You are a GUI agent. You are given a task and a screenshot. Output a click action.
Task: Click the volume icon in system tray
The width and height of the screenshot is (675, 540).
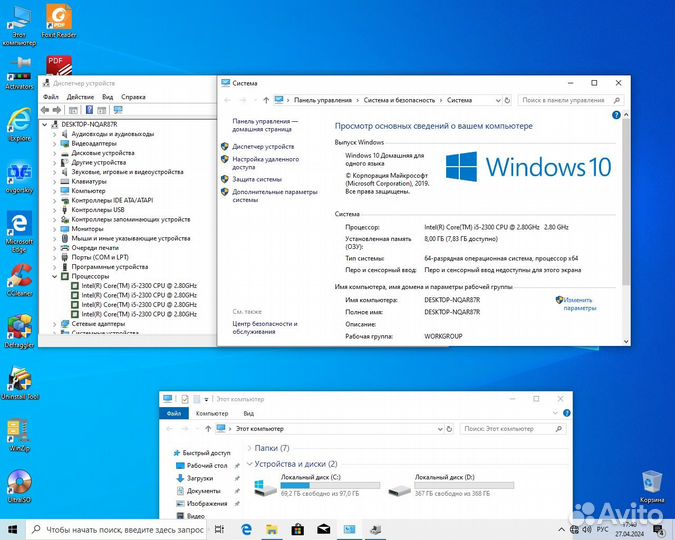point(587,529)
